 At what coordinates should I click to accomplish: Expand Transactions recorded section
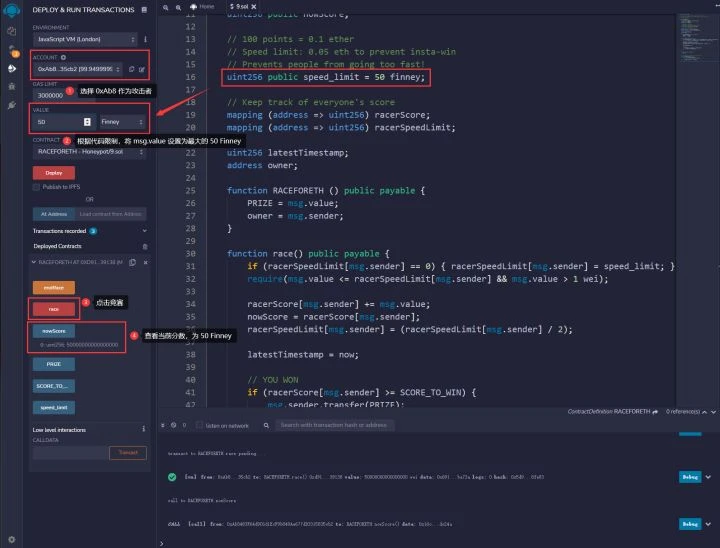pyautogui.click(x=145, y=231)
